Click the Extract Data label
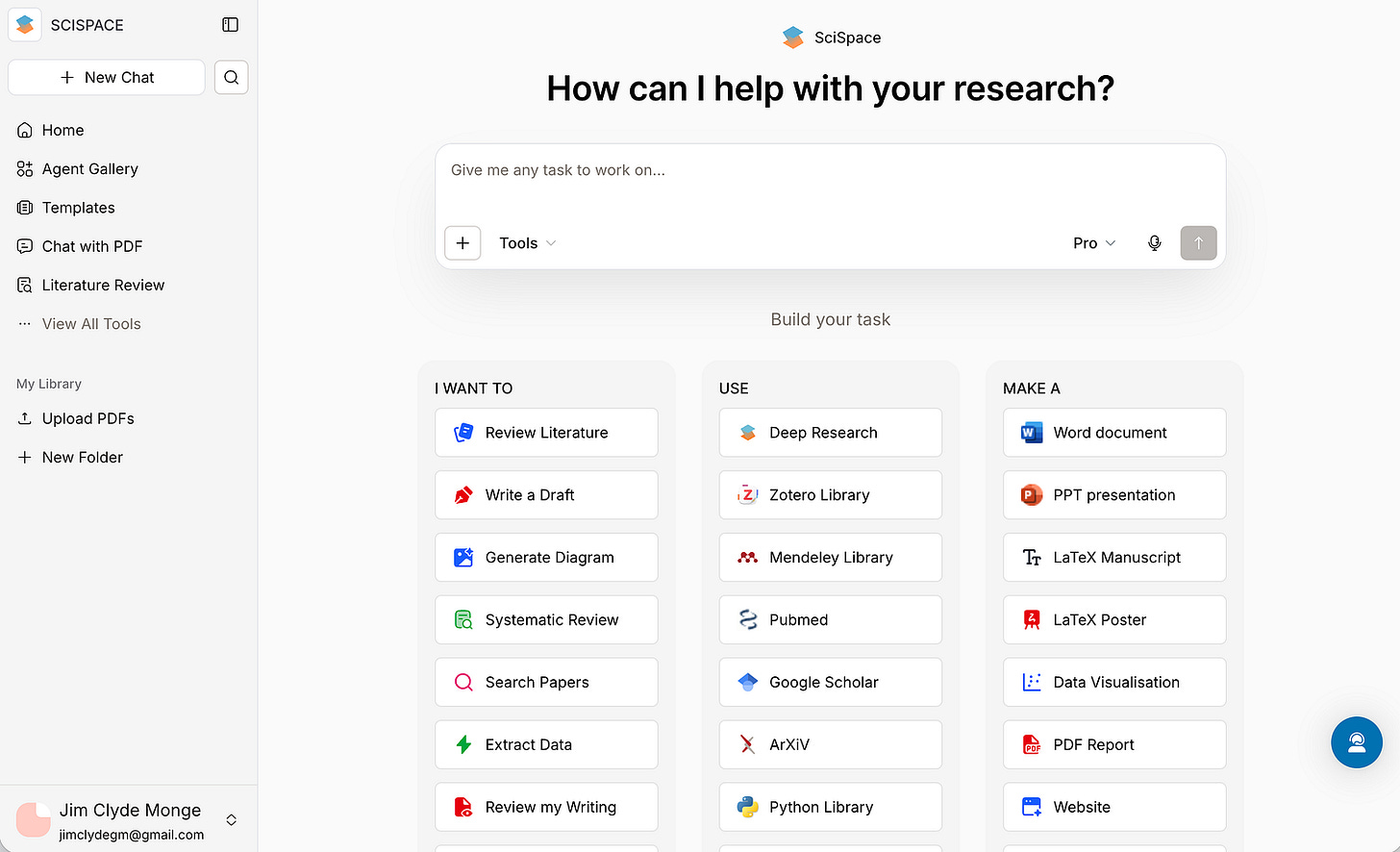 (529, 745)
